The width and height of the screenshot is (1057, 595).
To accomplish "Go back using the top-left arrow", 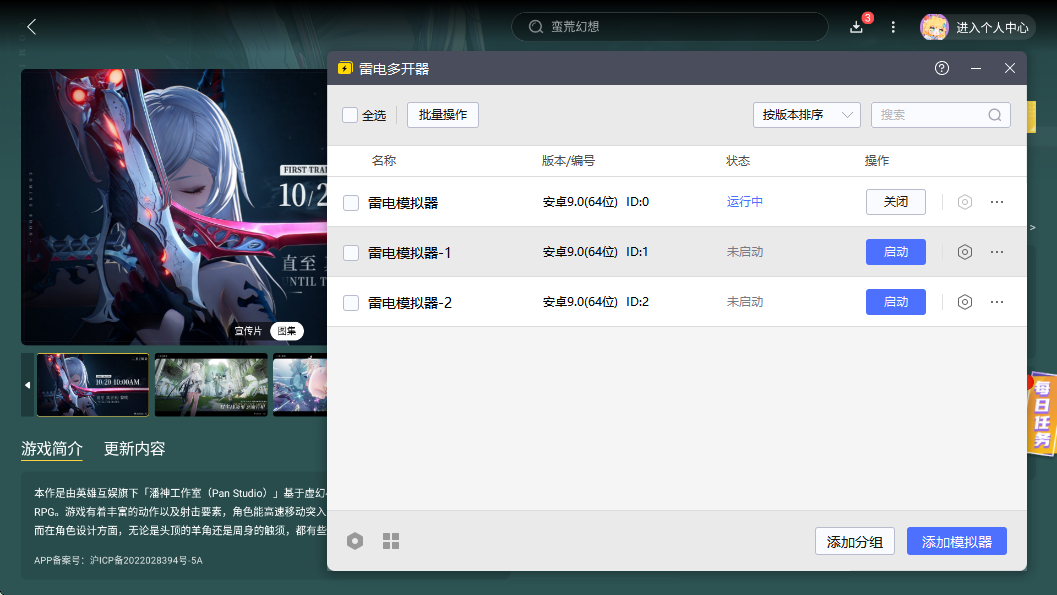I will click(x=32, y=26).
